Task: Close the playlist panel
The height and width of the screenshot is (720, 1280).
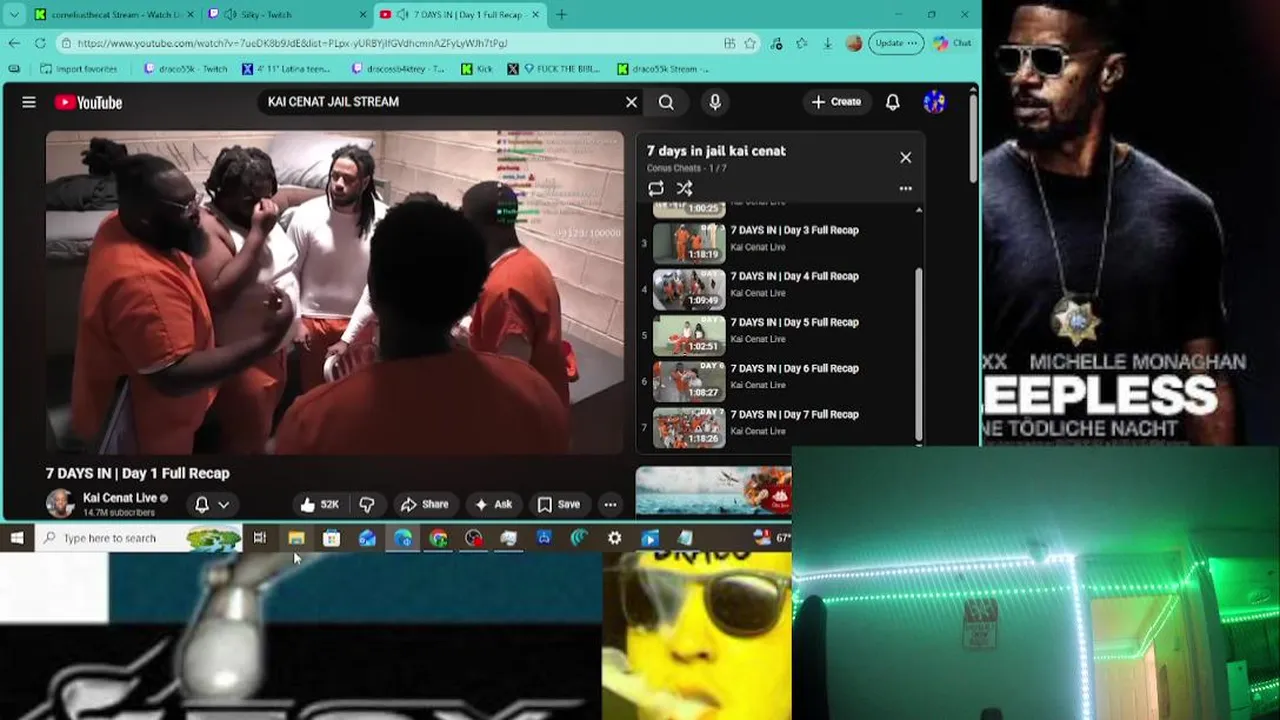Action: pyautogui.click(x=905, y=157)
